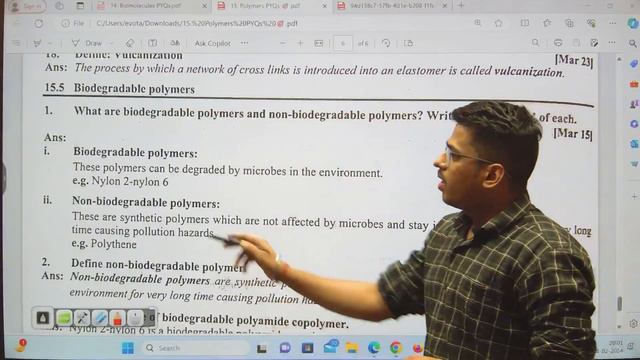Open Microsoft Edge from the taskbar

[x=373, y=348]
